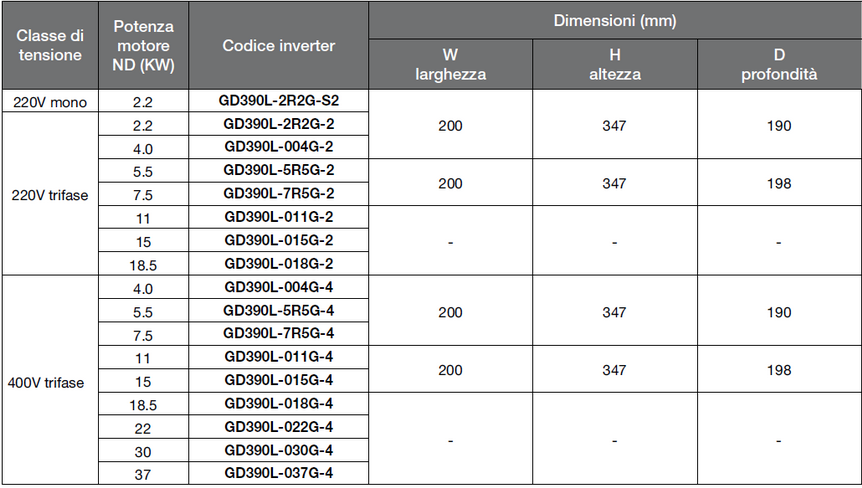Click the 'Dimensioni (mm)' header
The width and height of the screenshot is (862, 488).
(614, 20)
